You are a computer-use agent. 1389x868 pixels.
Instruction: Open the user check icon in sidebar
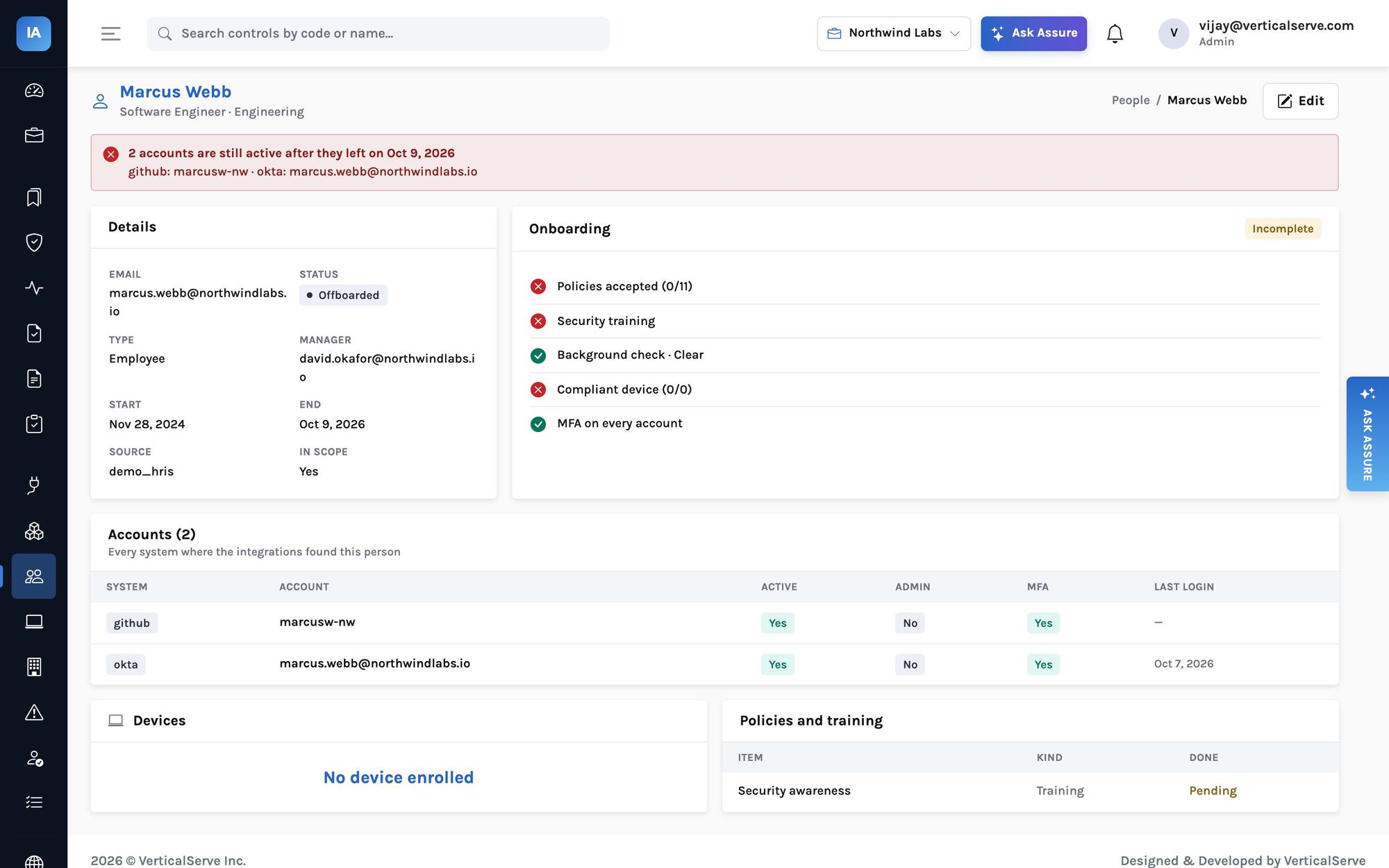[x=34, y=758]
